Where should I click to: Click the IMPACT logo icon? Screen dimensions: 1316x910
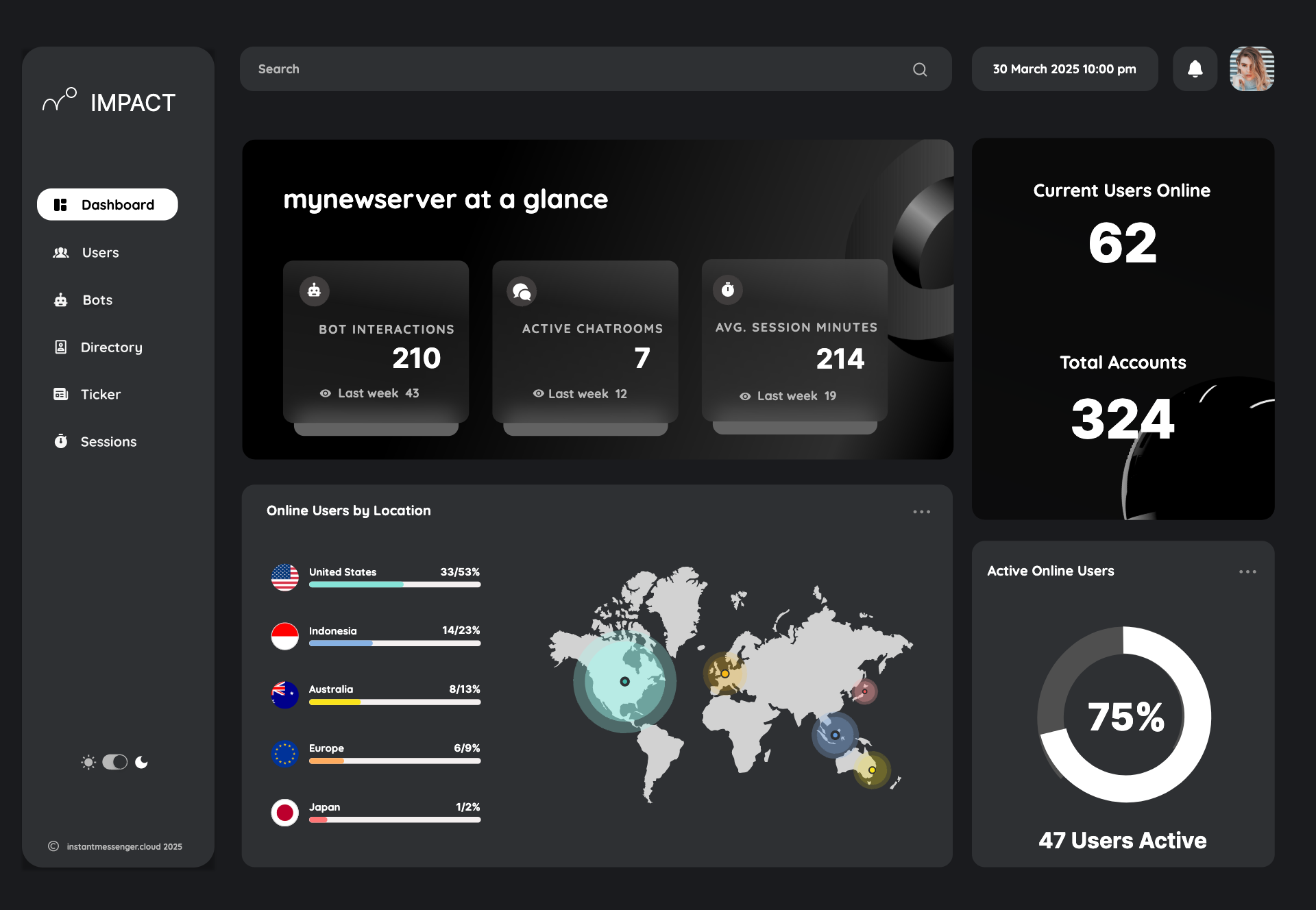pyautogui.click(x=60, y=100)
